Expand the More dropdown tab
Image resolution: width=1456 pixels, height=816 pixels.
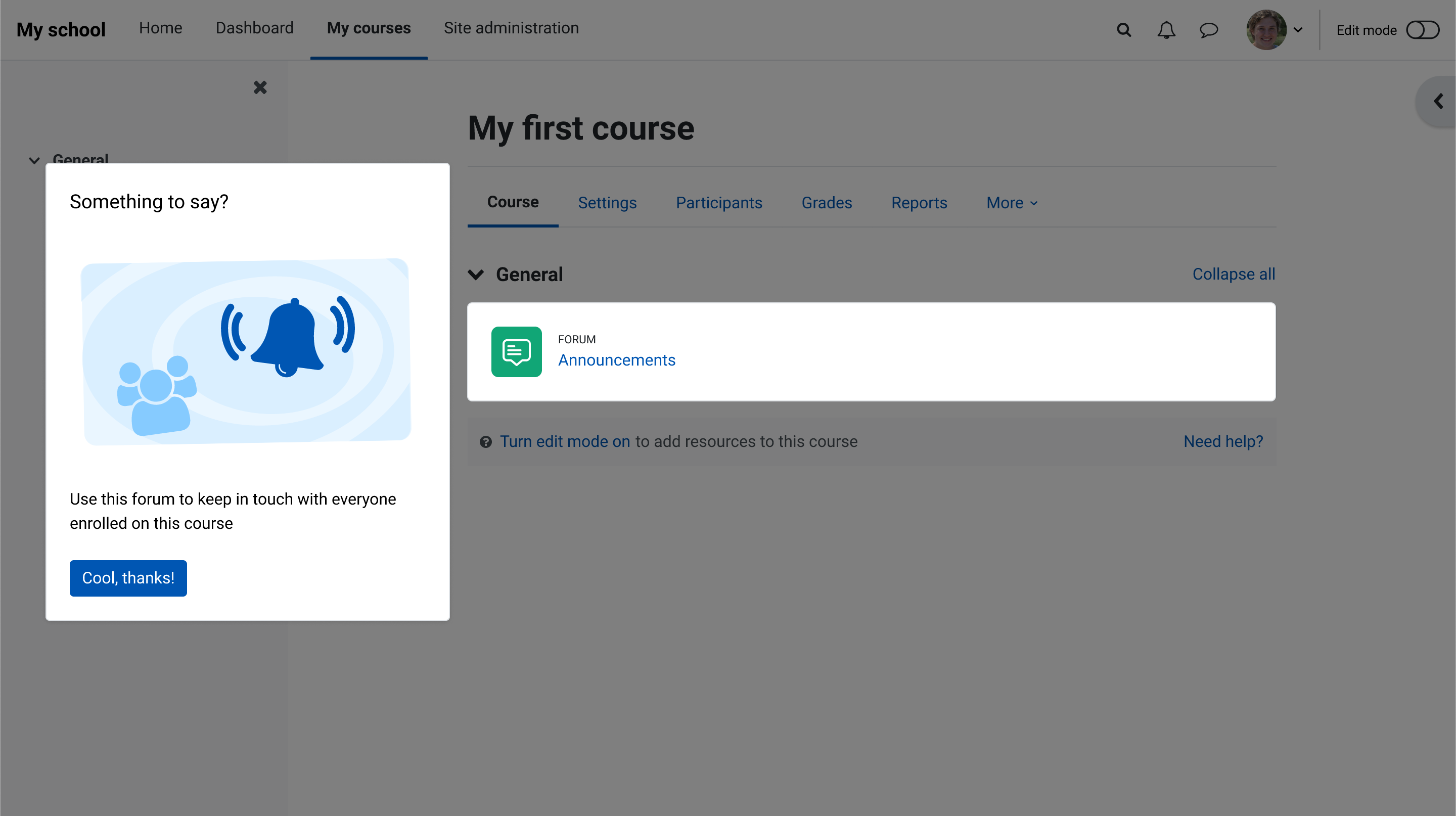1012,203
